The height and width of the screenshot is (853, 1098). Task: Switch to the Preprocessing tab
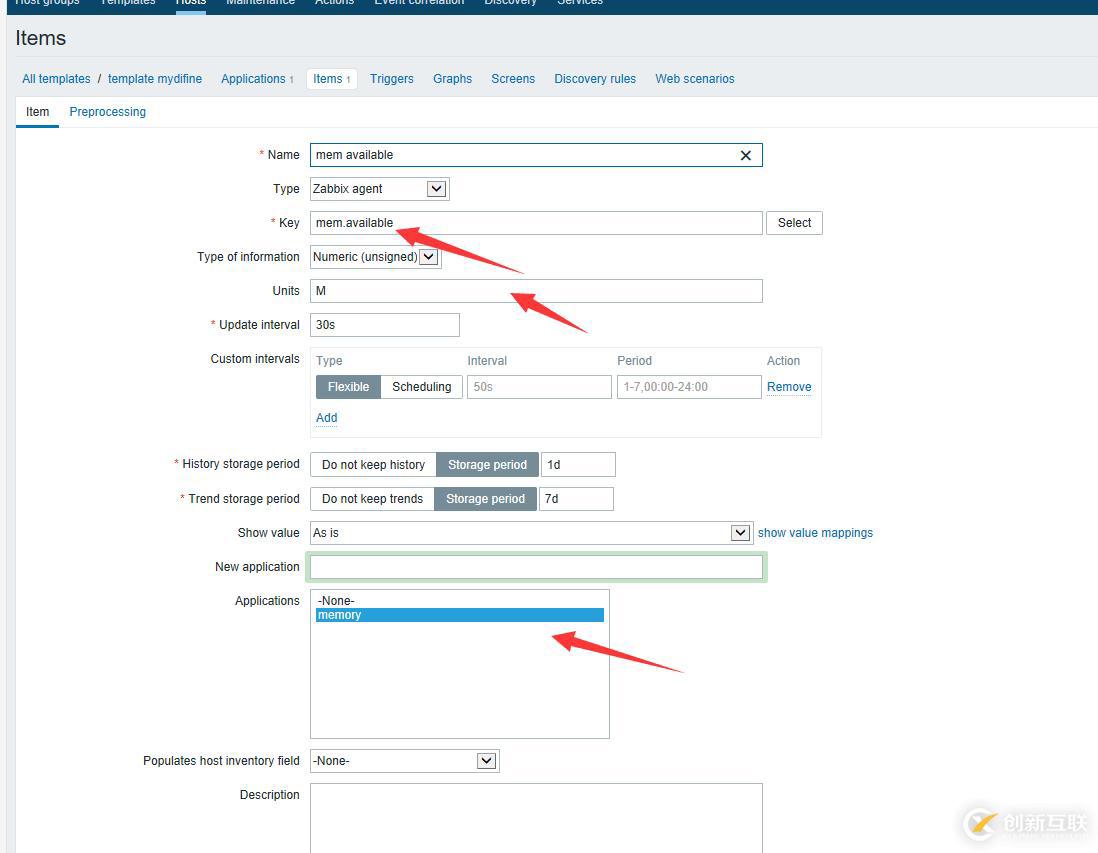tap(107, 112)
